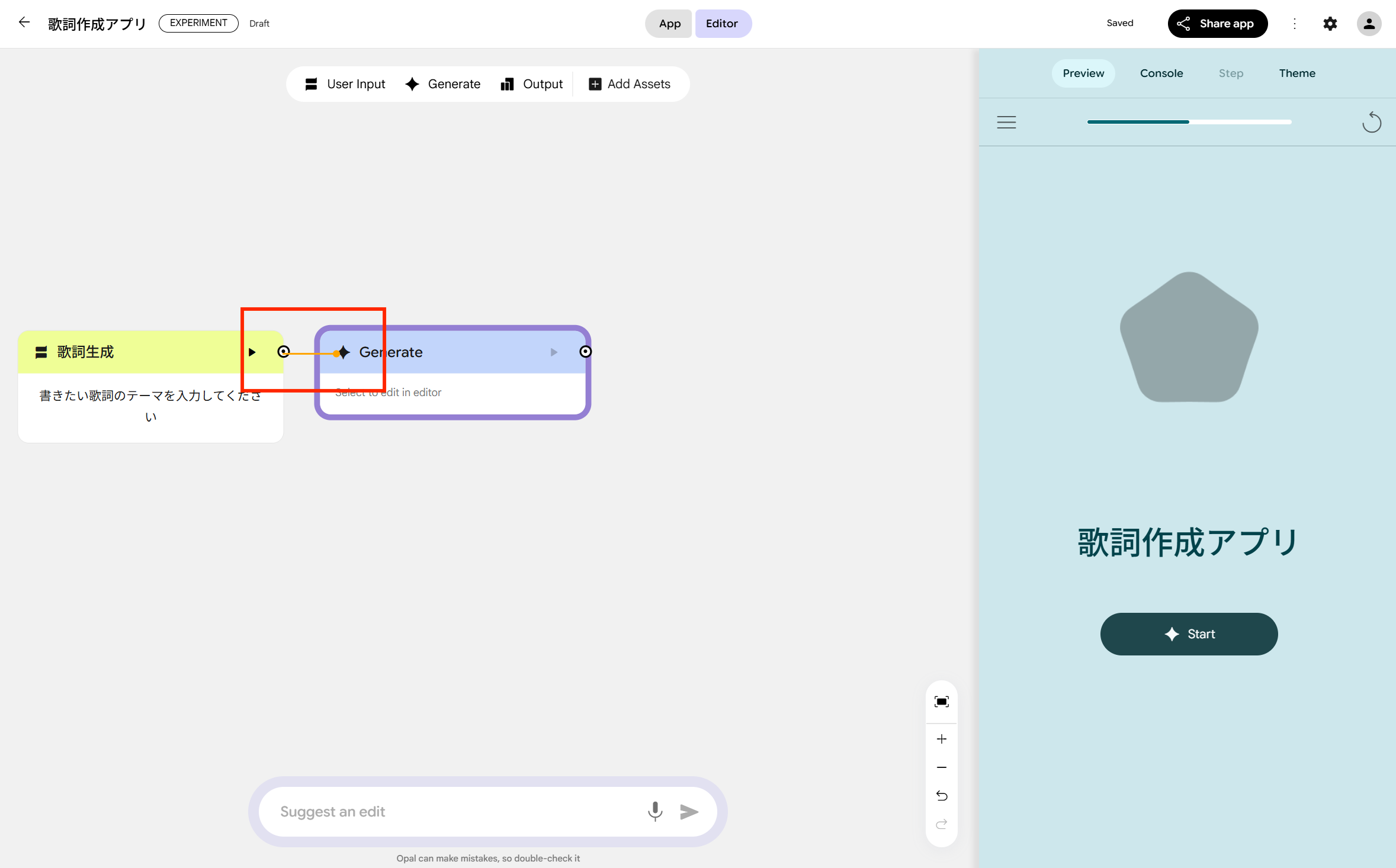Screen dimensions: 1396x868
Task: Open the Console tab
Action: coord(1161,73)
